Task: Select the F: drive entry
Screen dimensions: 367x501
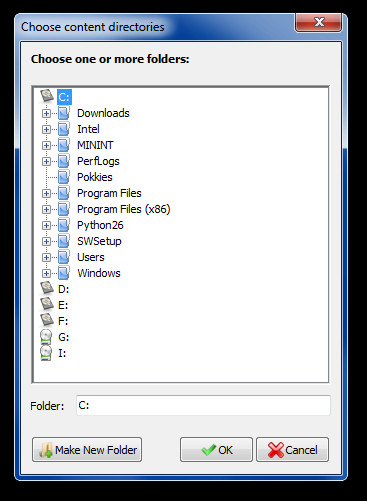Action: click(x=63, y=321)
